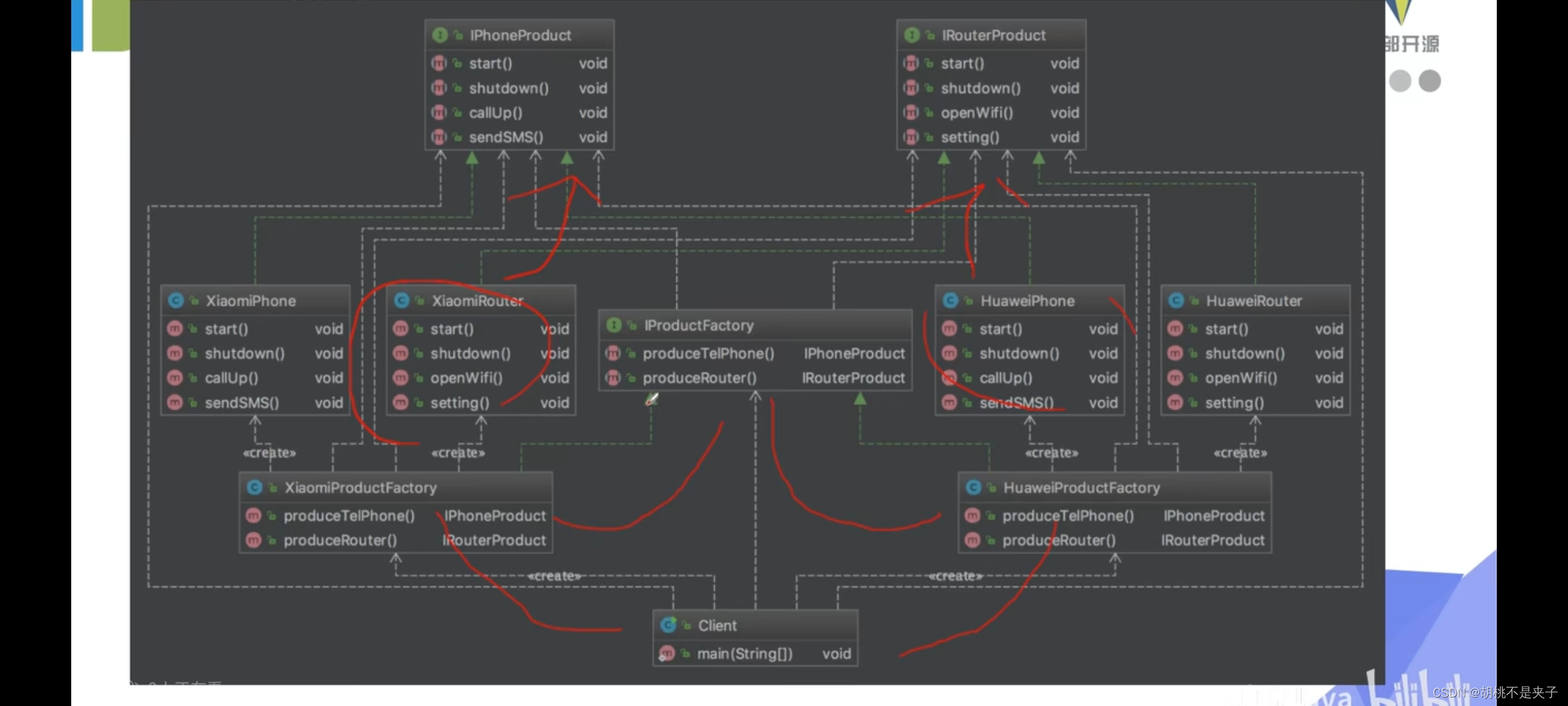Click method icon of callUp() in XiaomiPhone

(174, 378)
